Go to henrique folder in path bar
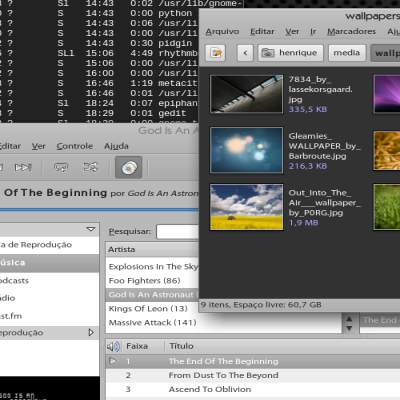The width and height of the screenshot is (400, 400). (290, 53)
